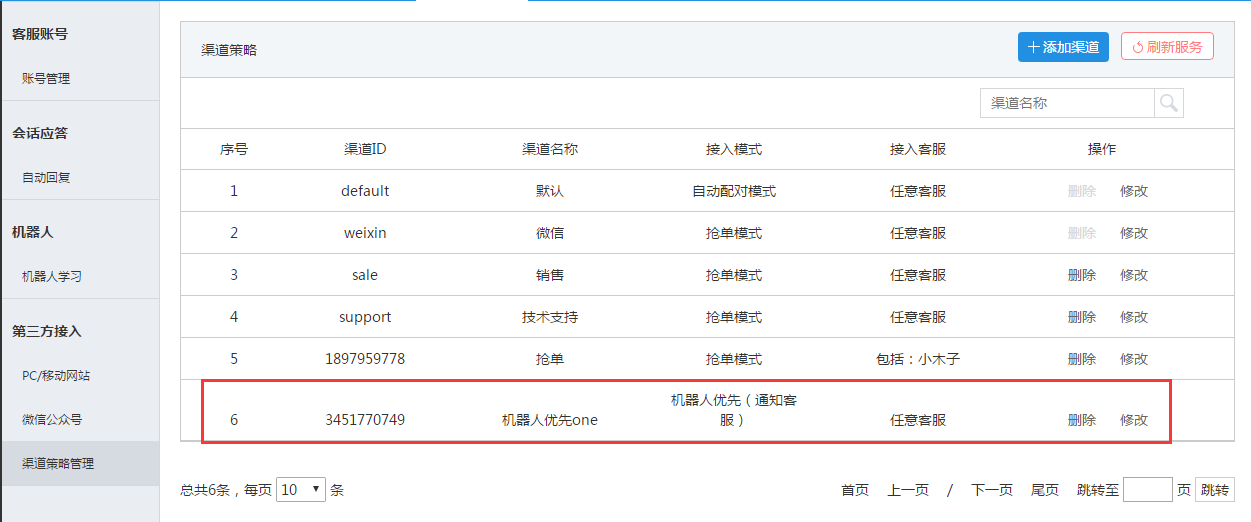This screenshot has height=522, width=1251.
Task: Open 渠道策略管理 sidebar item
Action: tap(58, 463)
